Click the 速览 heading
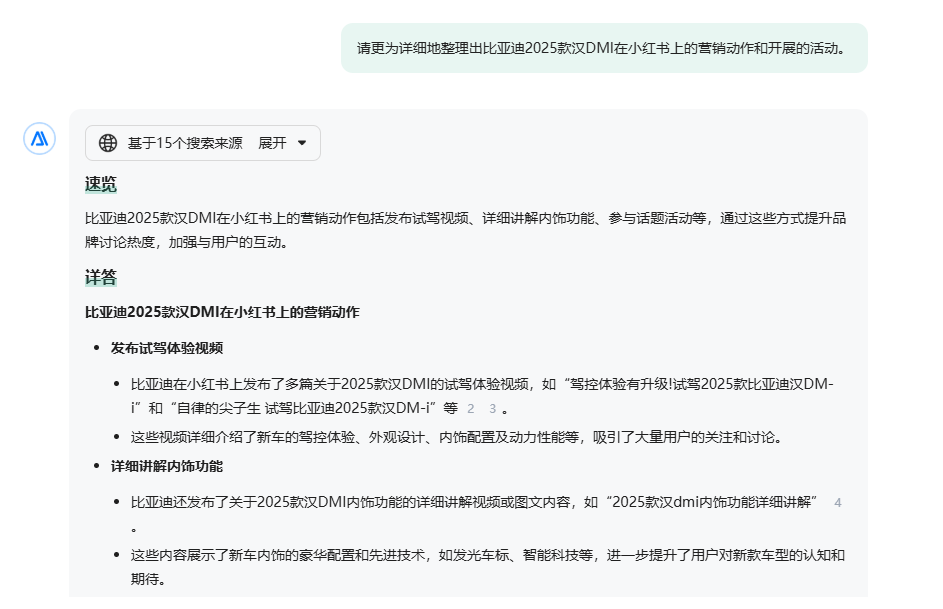Screen dimensions: 943x609 pyautogui.click(x=100, y=184)
